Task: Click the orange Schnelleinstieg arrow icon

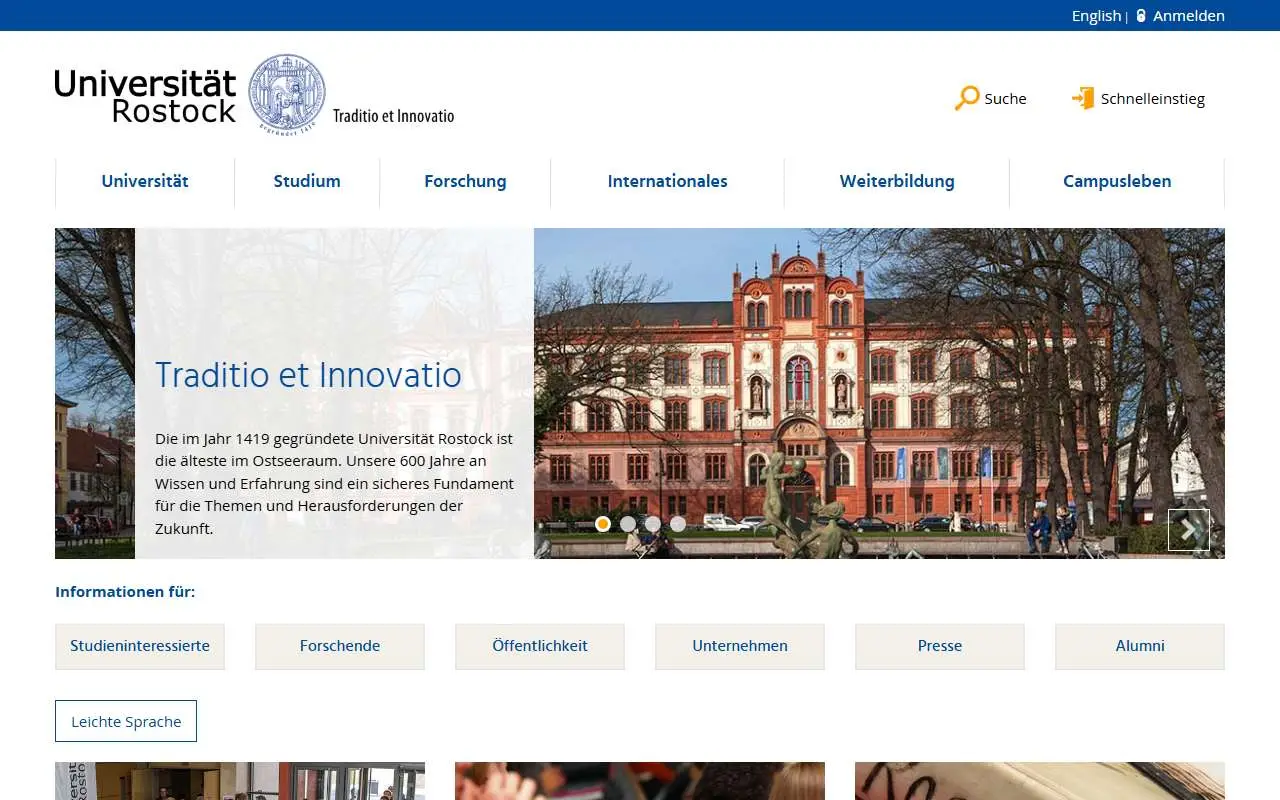Action: (1083, 98)
